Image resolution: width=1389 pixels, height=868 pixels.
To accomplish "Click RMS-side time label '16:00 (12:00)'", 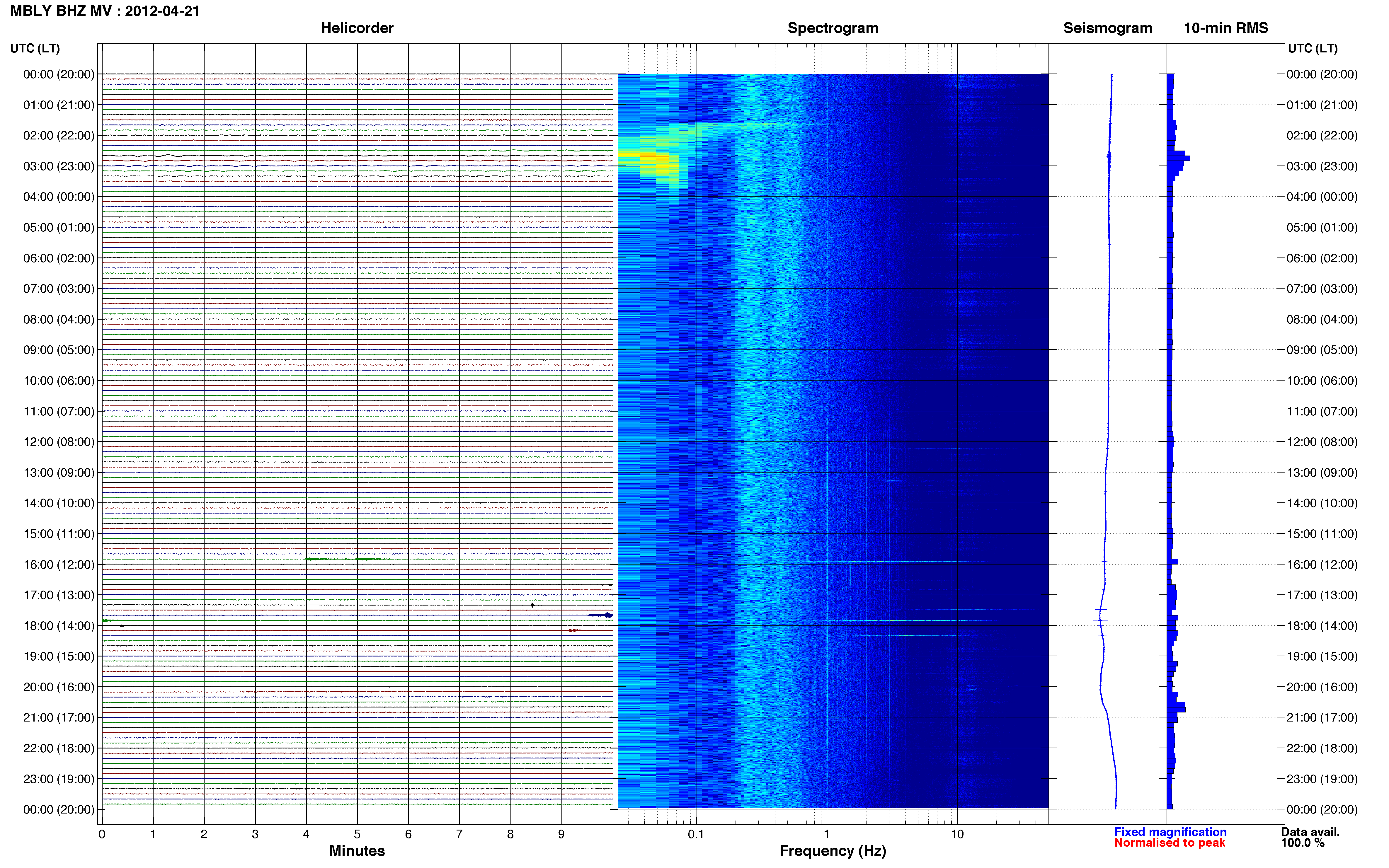I will [1322, 565].
